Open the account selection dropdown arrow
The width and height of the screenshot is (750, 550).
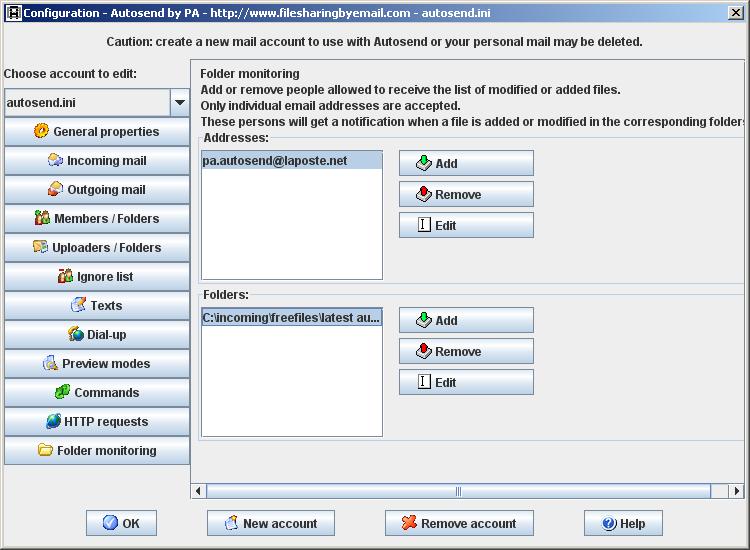(x=180, y=102)
